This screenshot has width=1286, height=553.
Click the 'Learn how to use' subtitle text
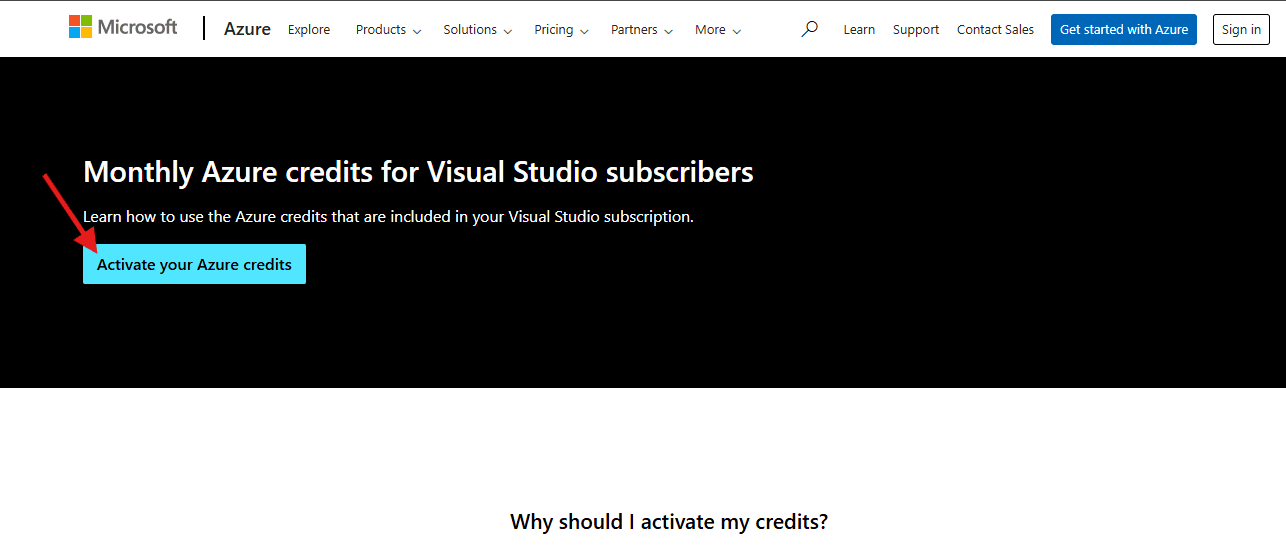[x=388, y=216]
